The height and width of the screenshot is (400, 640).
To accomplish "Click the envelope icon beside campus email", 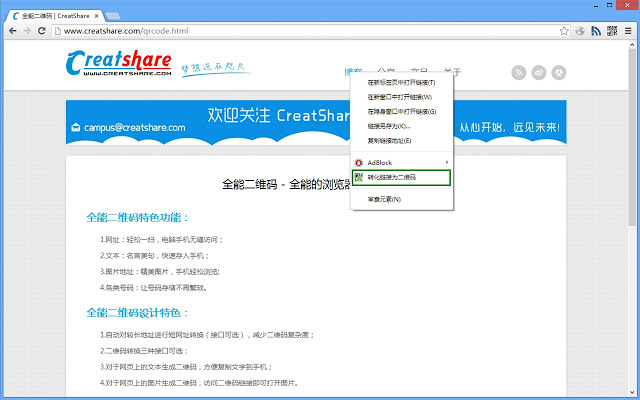I will (76, 127).
